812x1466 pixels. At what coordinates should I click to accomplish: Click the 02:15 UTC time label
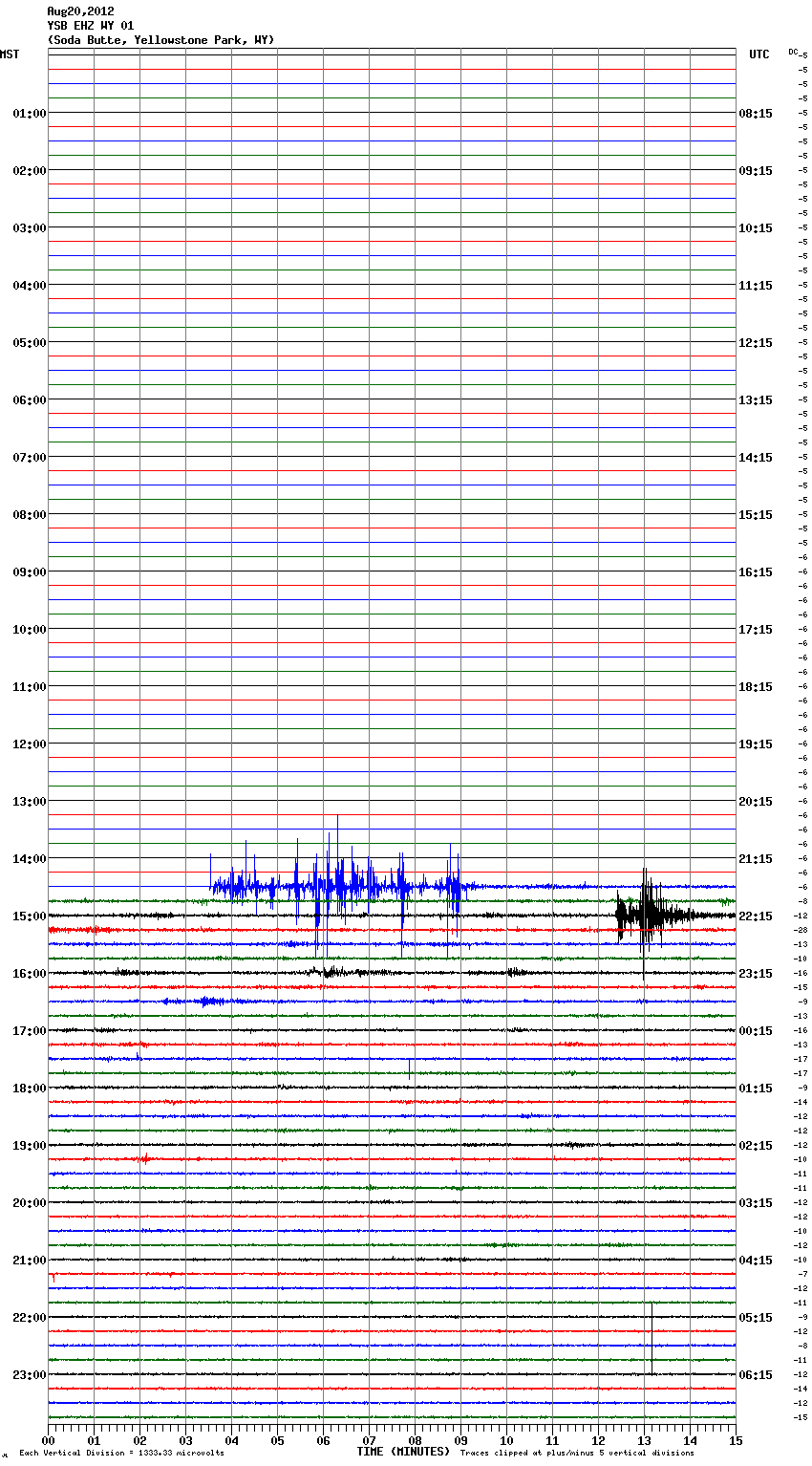[756, 1146]
